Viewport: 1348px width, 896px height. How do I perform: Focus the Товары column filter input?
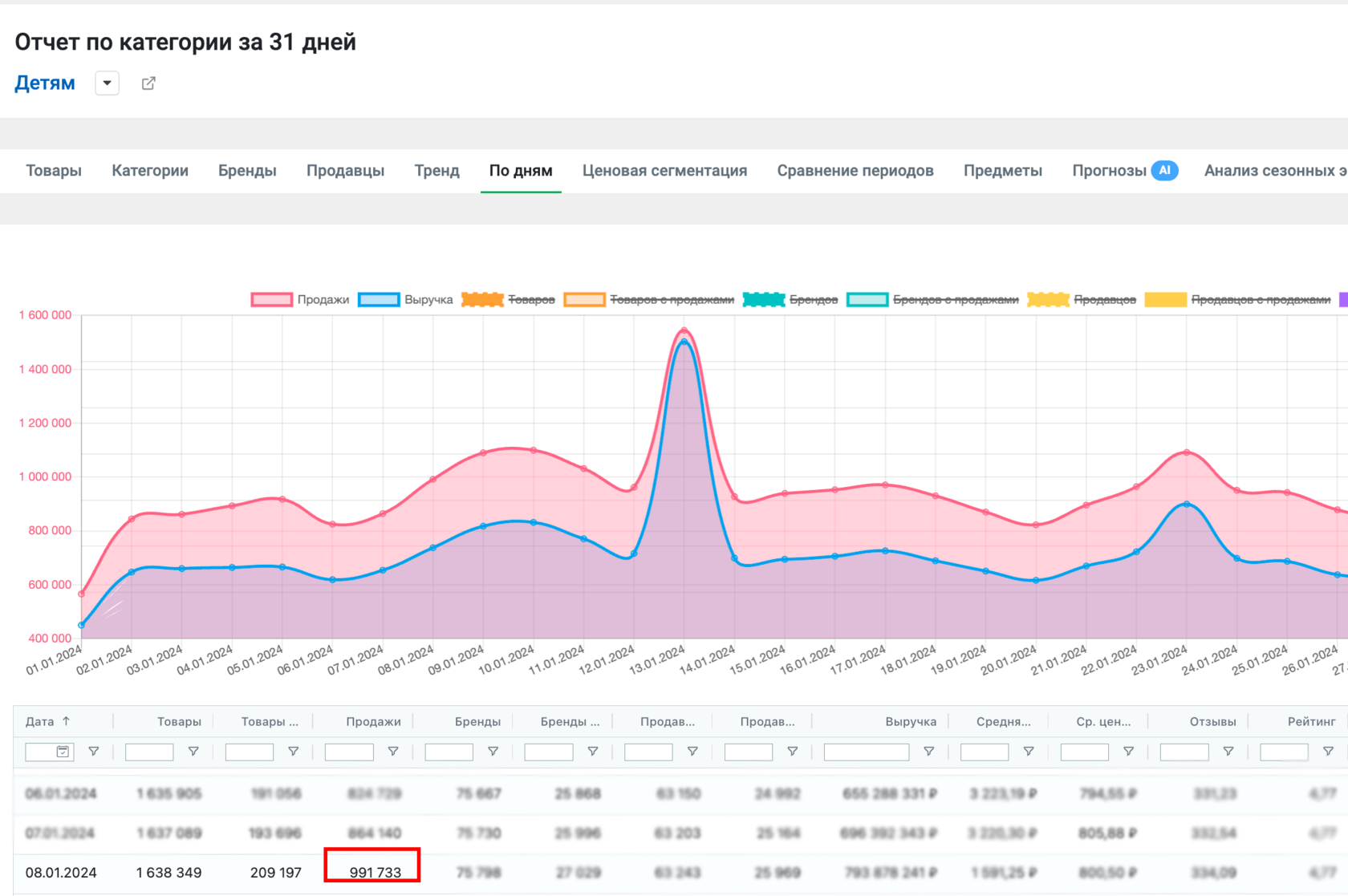click(149, 752)
